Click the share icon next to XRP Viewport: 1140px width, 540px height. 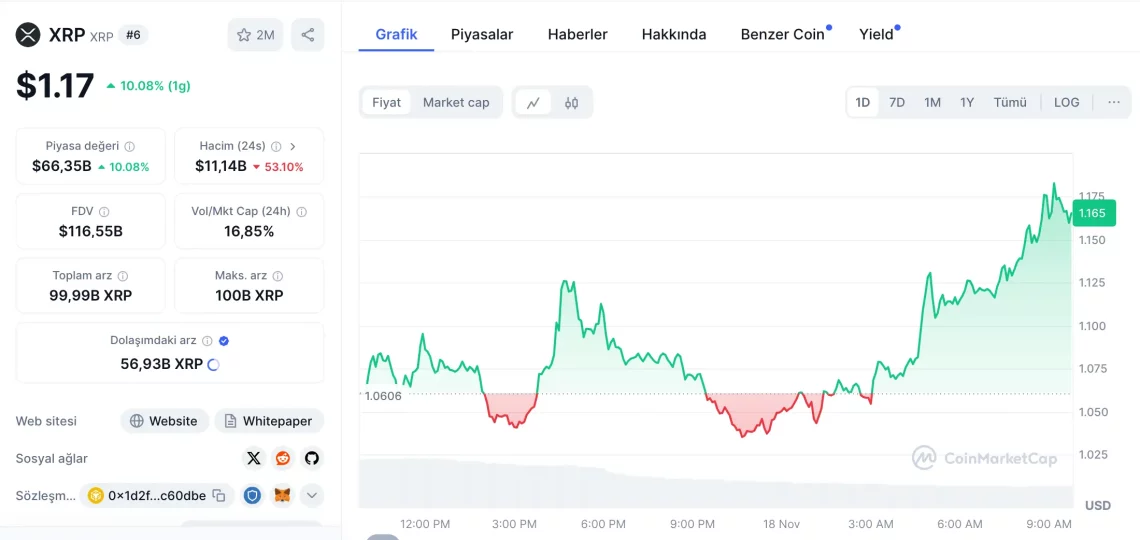[x=307, y=35]
